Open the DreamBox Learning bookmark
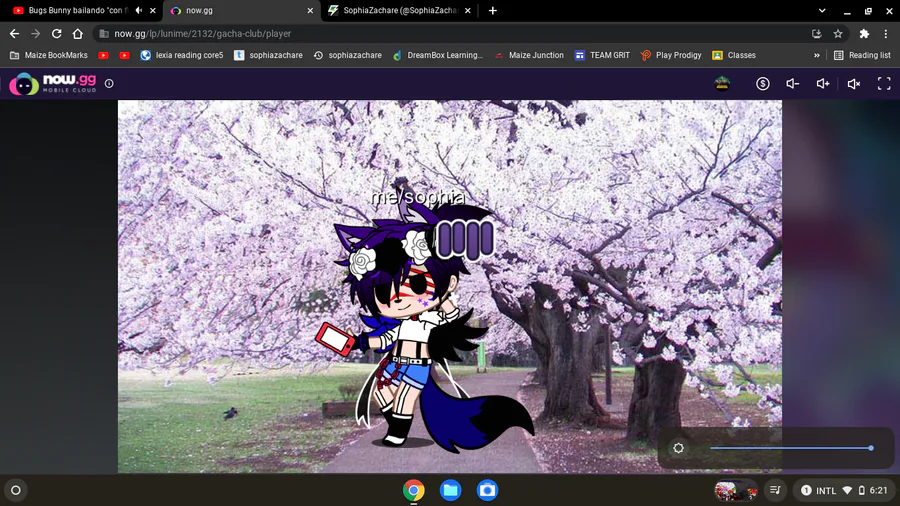 point(438,55)
